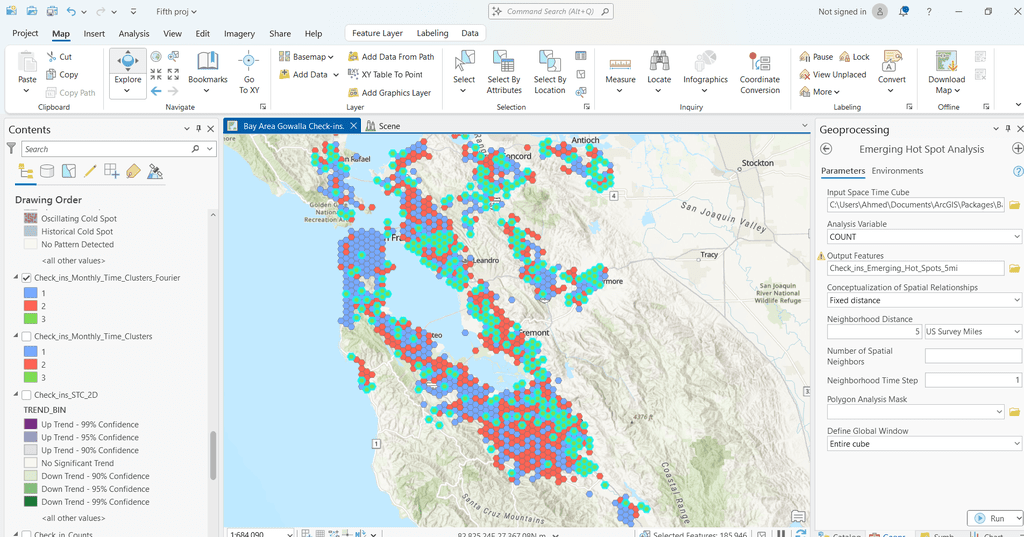Click the red class 2 swatch under Fourier layer
Image resolution: width=1024 pixels, height=537 pixels.
30,306
